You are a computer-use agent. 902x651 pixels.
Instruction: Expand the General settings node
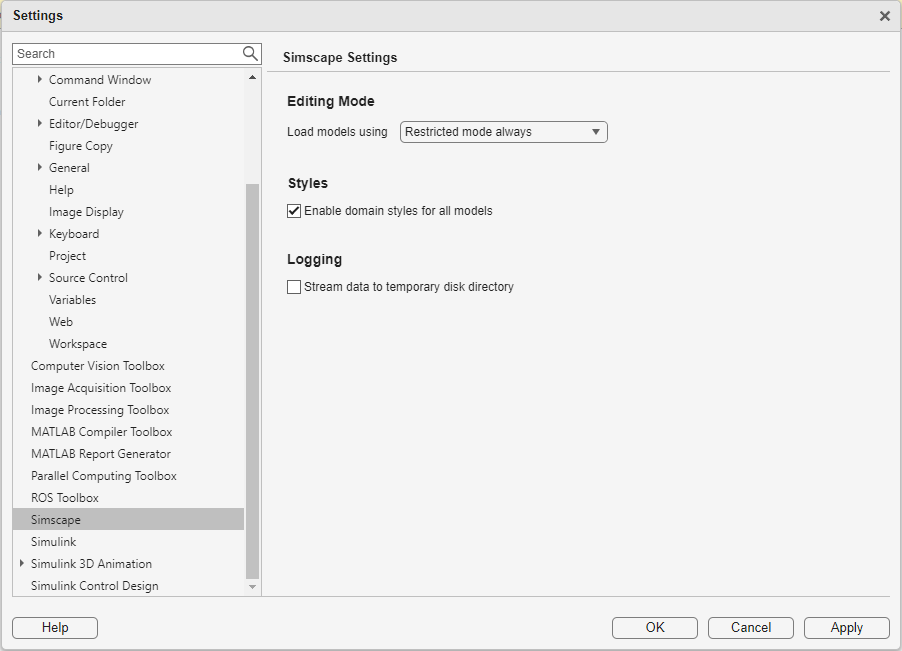click(40, 168)
